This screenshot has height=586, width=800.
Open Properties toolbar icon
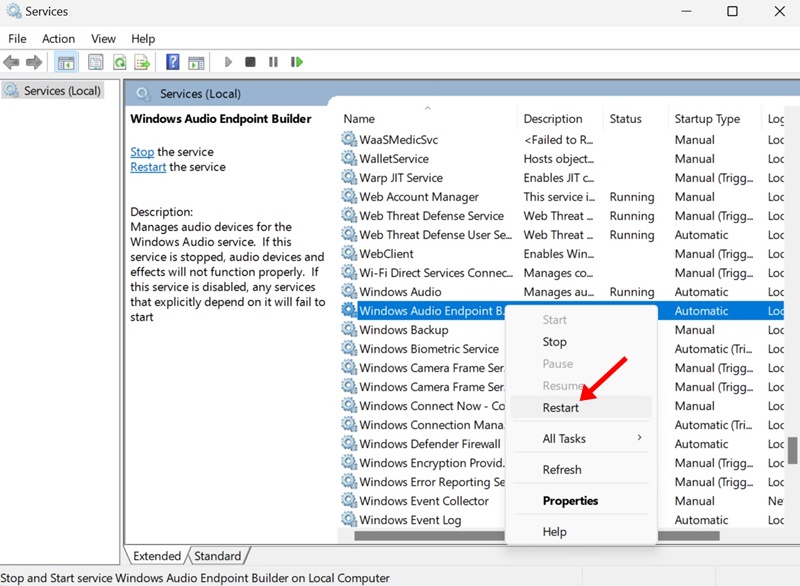95,62
